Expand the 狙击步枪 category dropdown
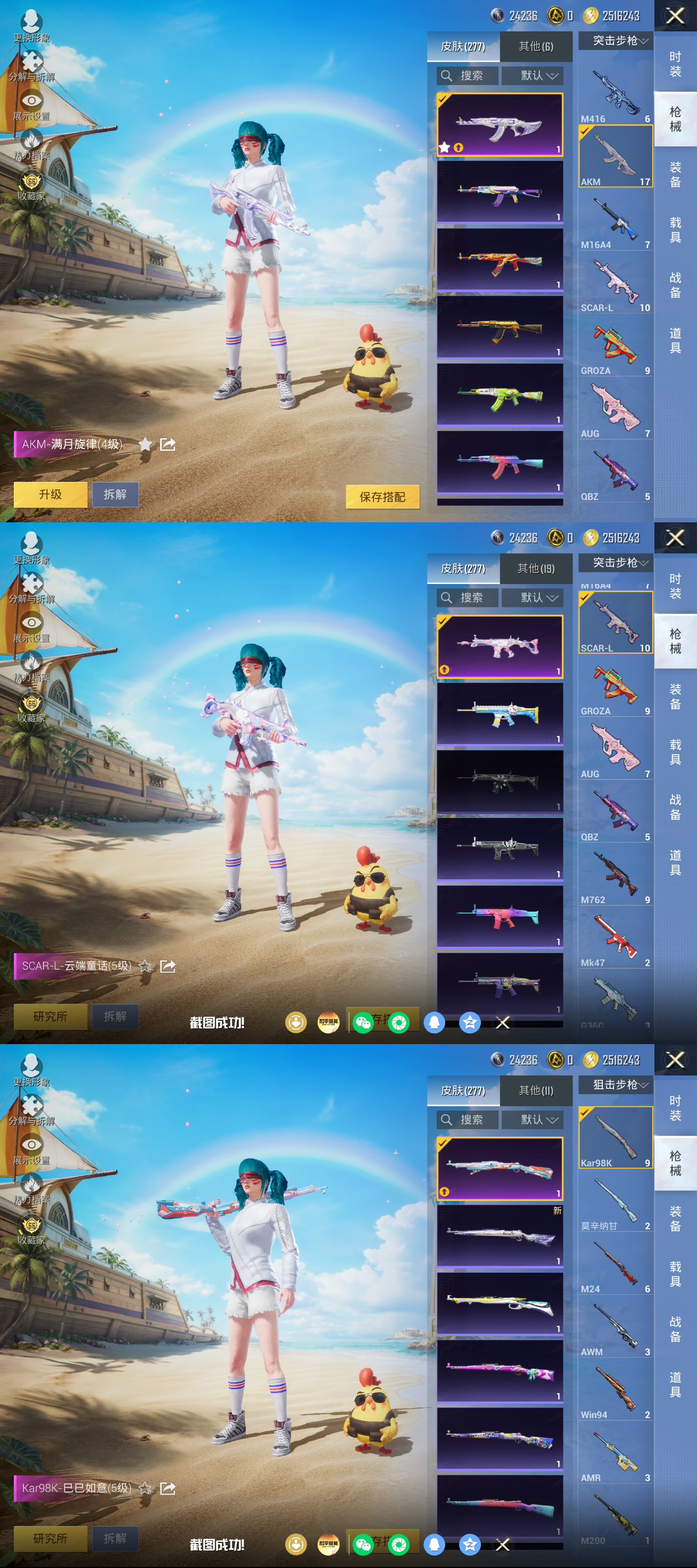 tap(616, 1085)
